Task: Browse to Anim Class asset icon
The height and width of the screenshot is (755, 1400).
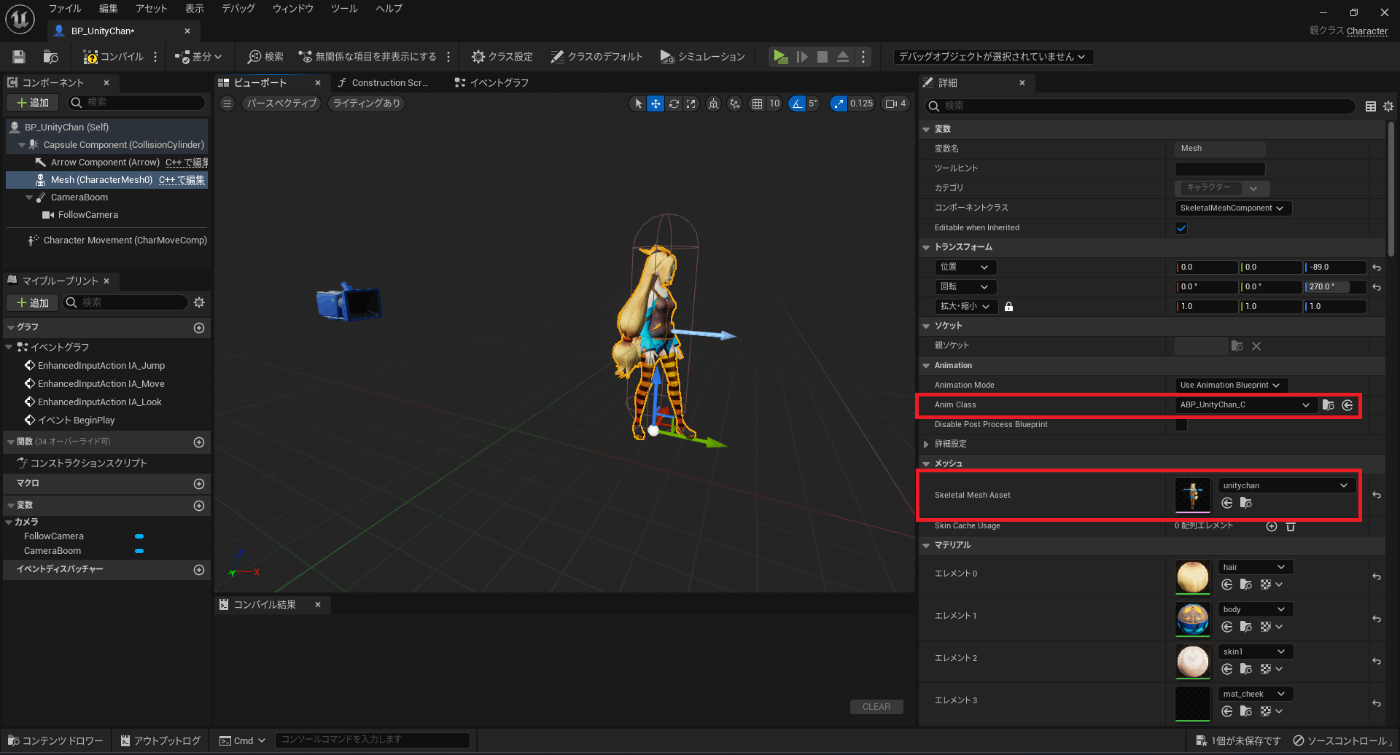Action: point(1328,405)
